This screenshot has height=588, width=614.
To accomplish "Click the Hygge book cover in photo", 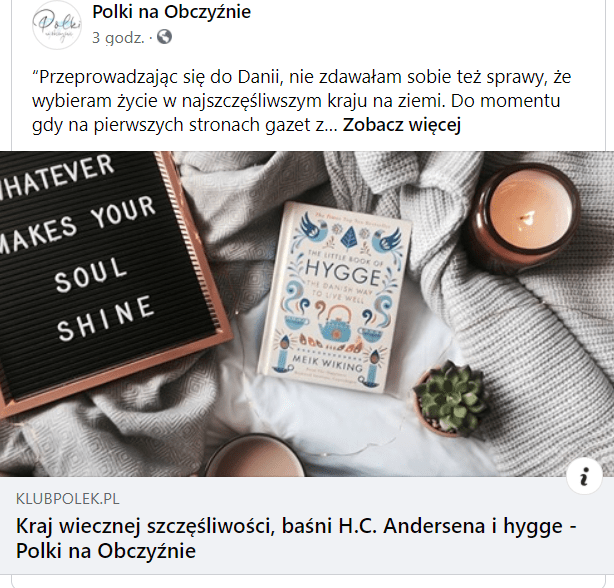I will pos(334,296).
